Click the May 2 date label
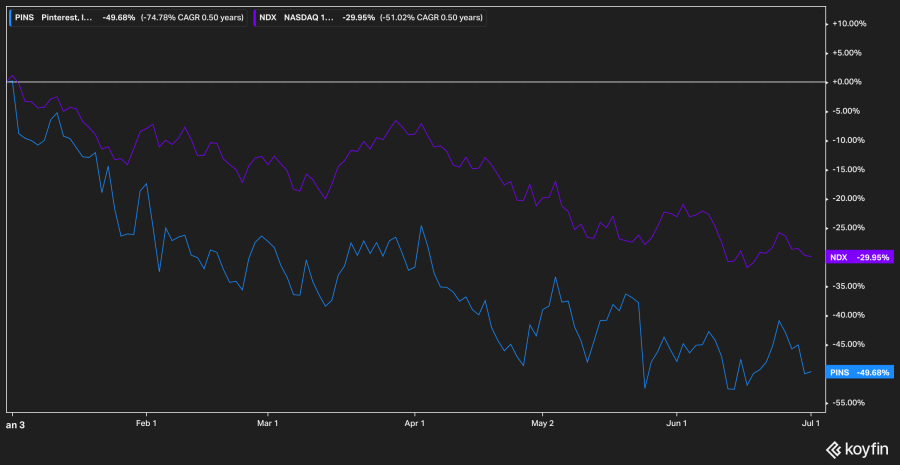The height and width of the screenshot is (465, 900). coord(542,424)
